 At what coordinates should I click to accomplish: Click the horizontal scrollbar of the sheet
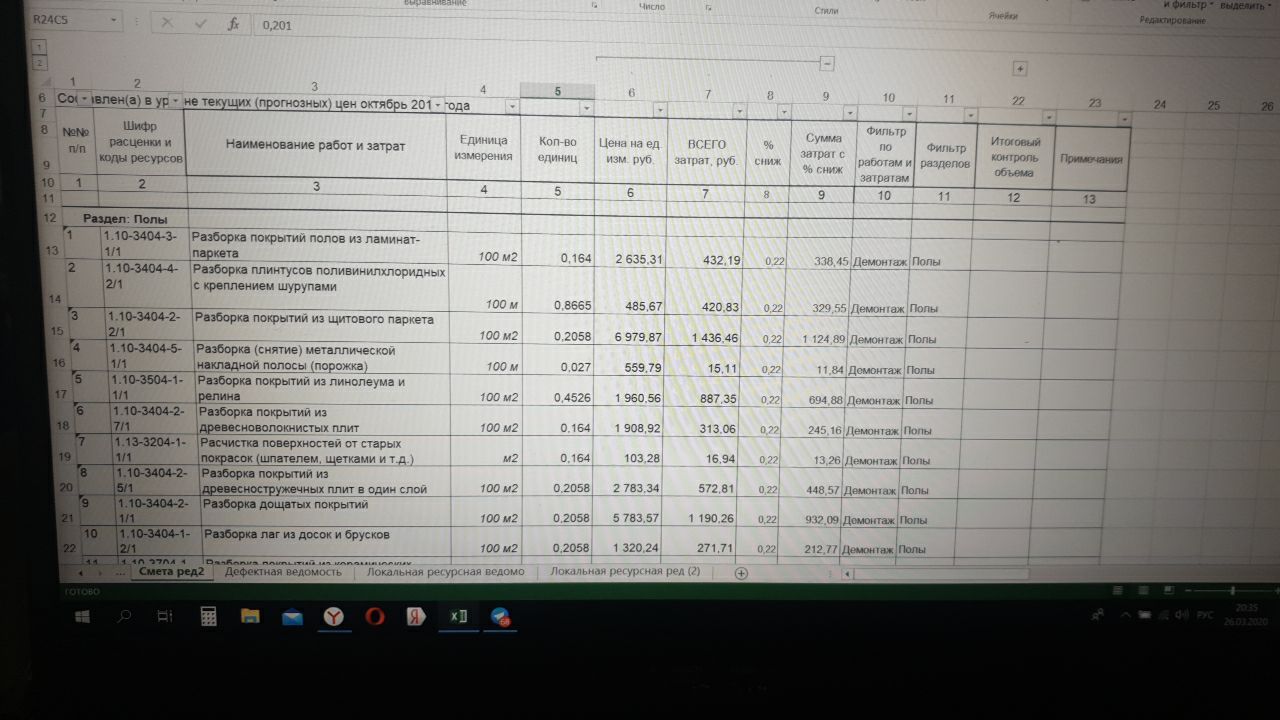[x=940, y=575]
